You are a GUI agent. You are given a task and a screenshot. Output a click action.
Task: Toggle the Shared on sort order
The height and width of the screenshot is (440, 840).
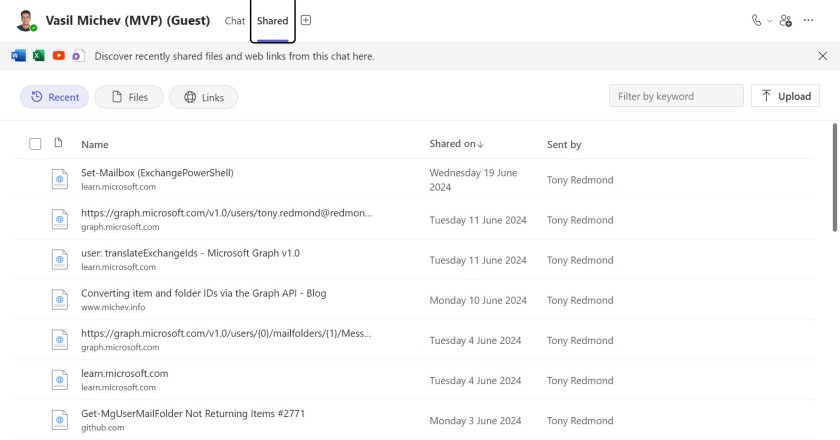pos(456,144)
